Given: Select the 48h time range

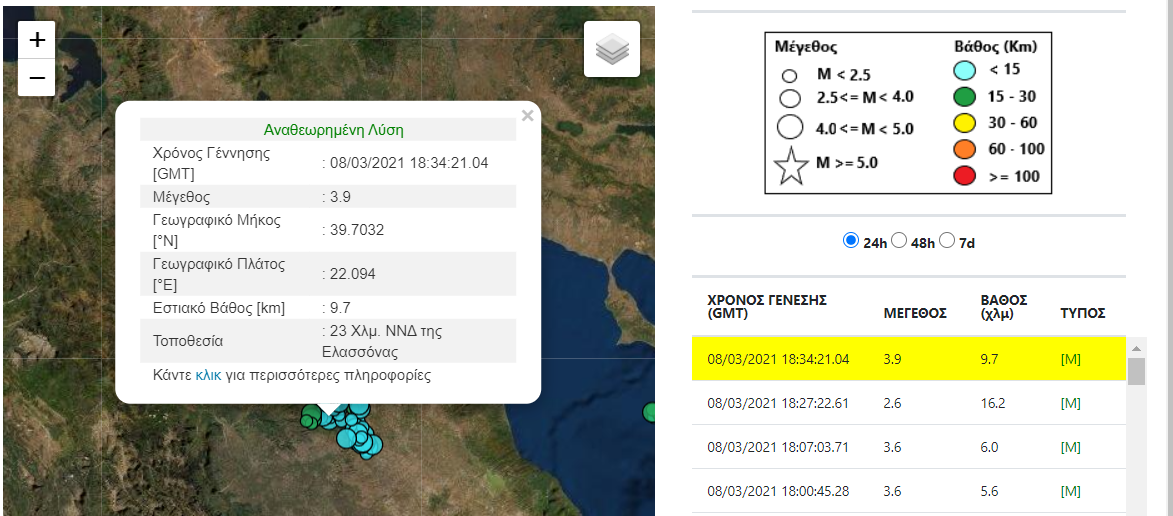Looking at the screenshot, I should (899, 240).
